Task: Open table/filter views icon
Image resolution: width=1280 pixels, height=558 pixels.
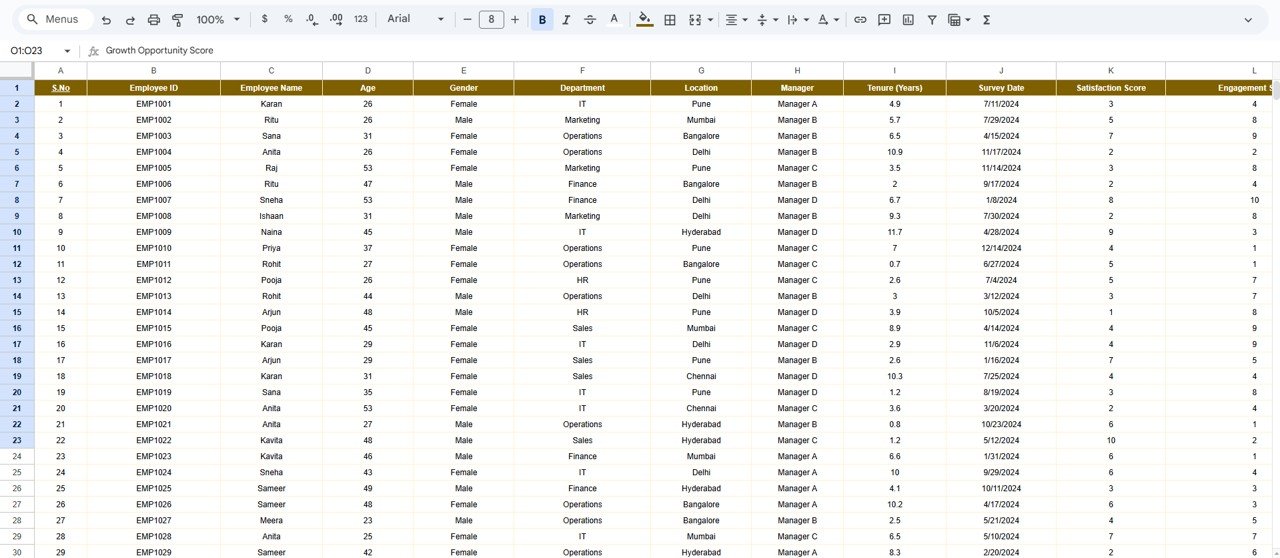Action: (954, 19)
